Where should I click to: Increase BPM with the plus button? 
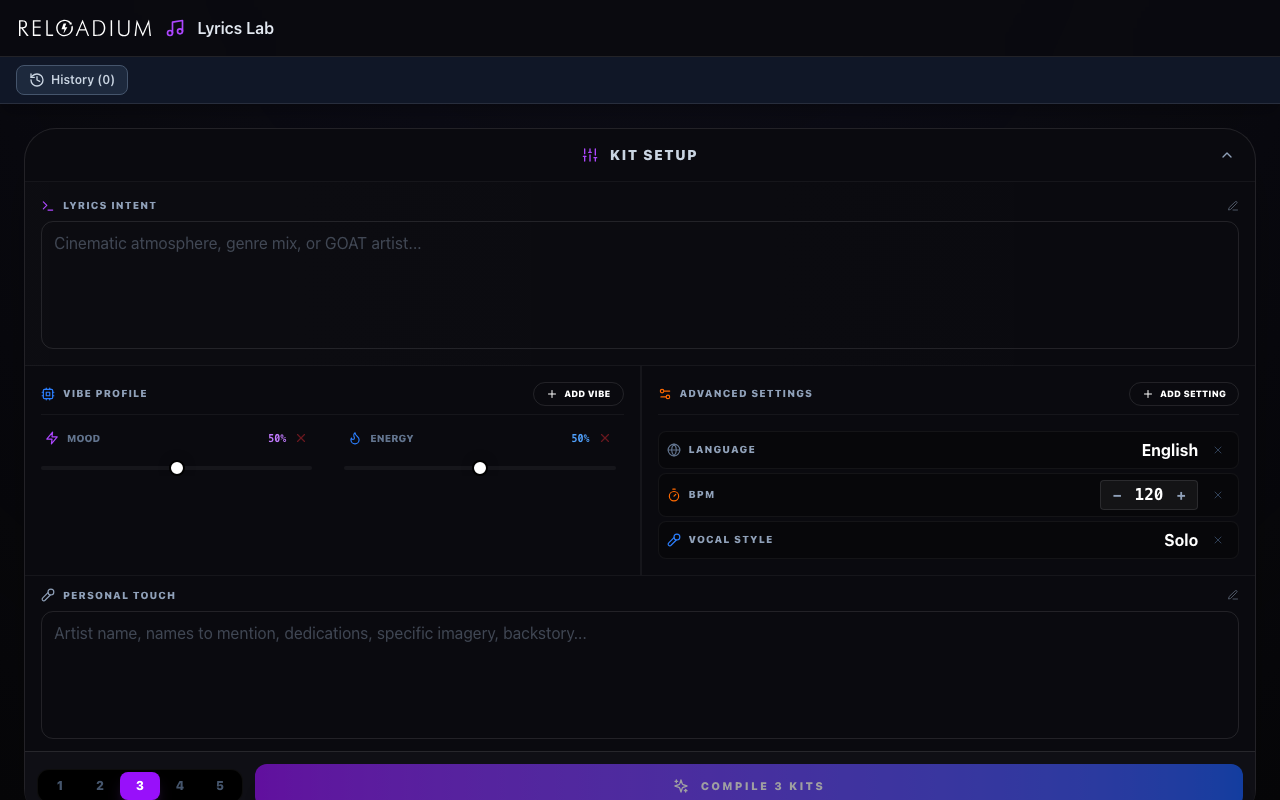click(x=1181, y=495)
